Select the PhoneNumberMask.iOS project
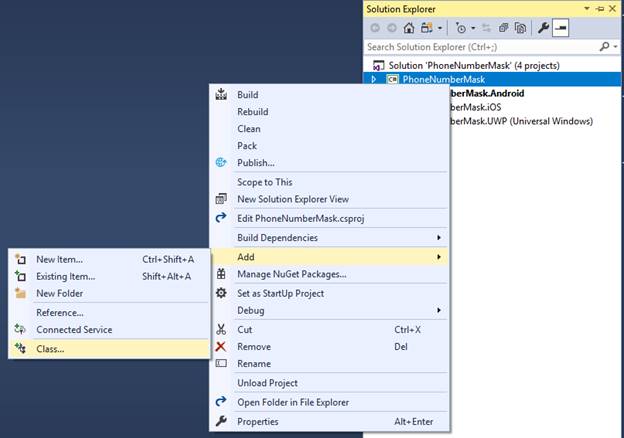This screenshot has height=438, width=624. tap(476, 107)
